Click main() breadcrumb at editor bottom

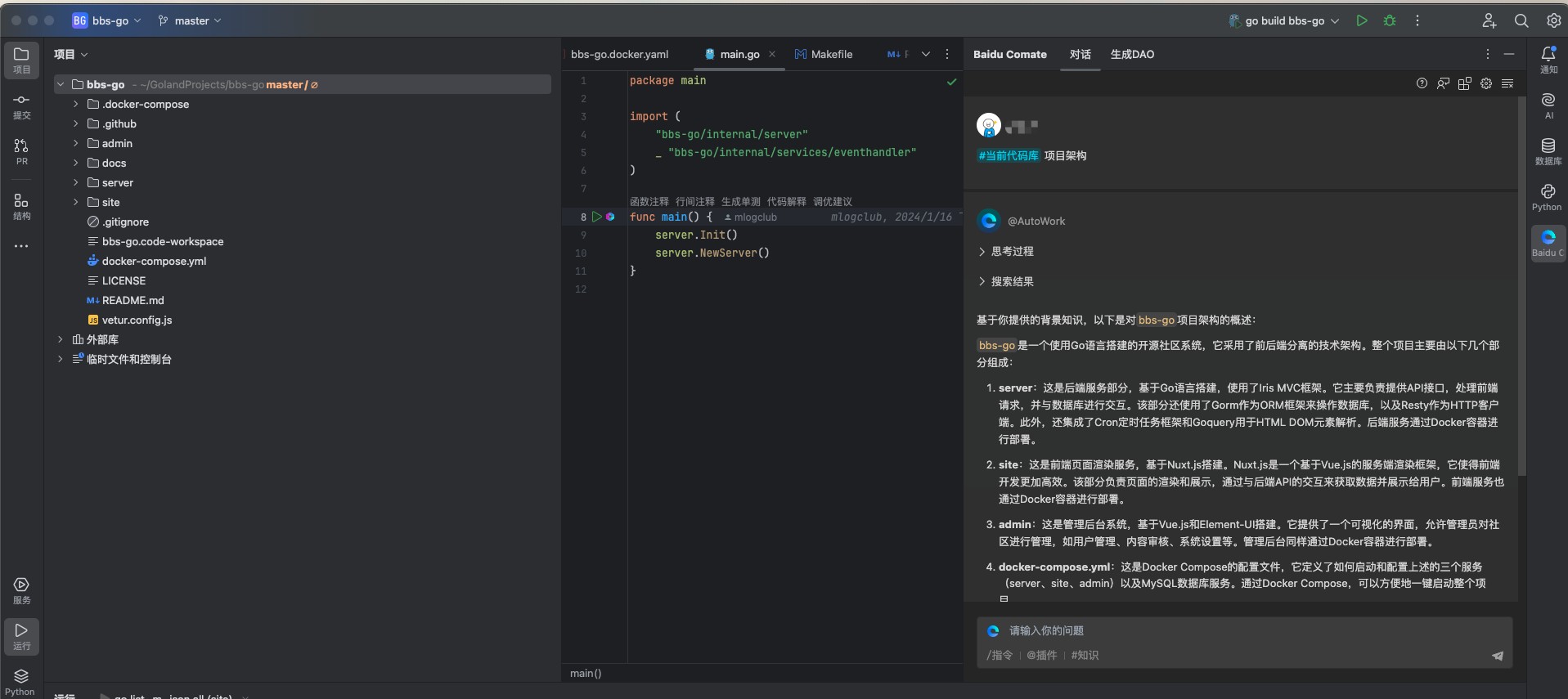(586, 673)
